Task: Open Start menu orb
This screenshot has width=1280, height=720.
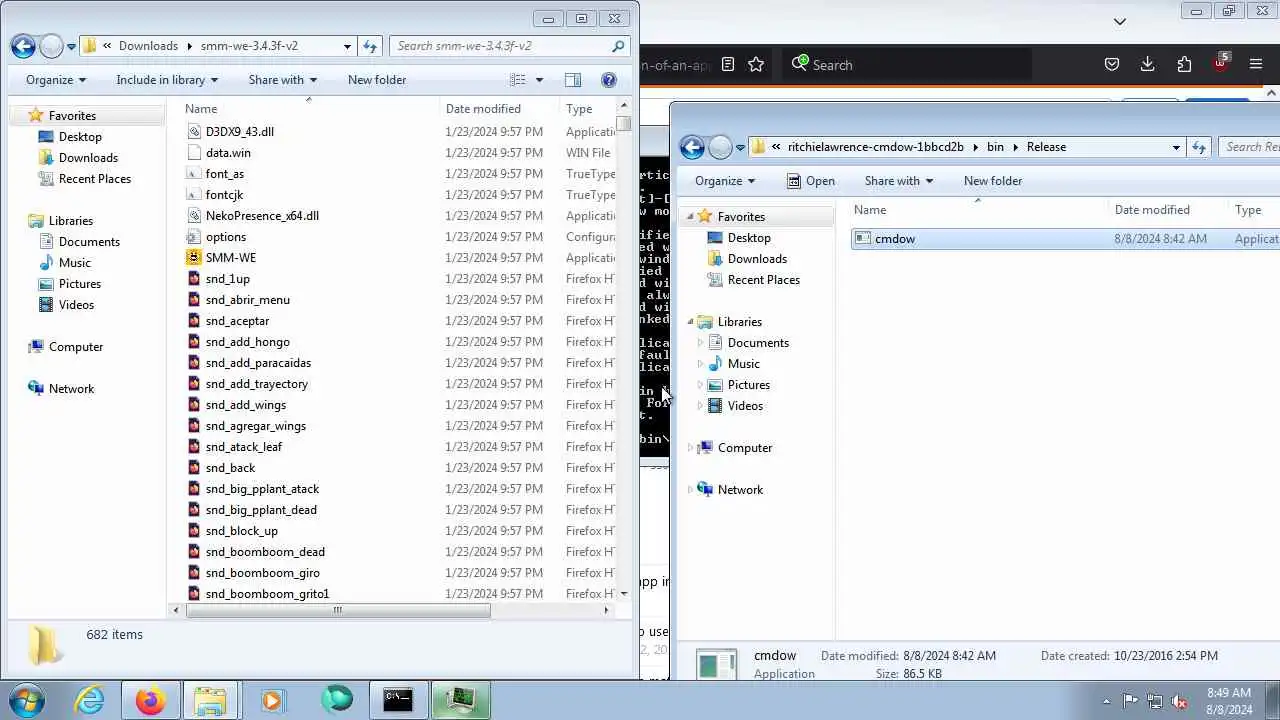Action: click(x=27, y=699)
